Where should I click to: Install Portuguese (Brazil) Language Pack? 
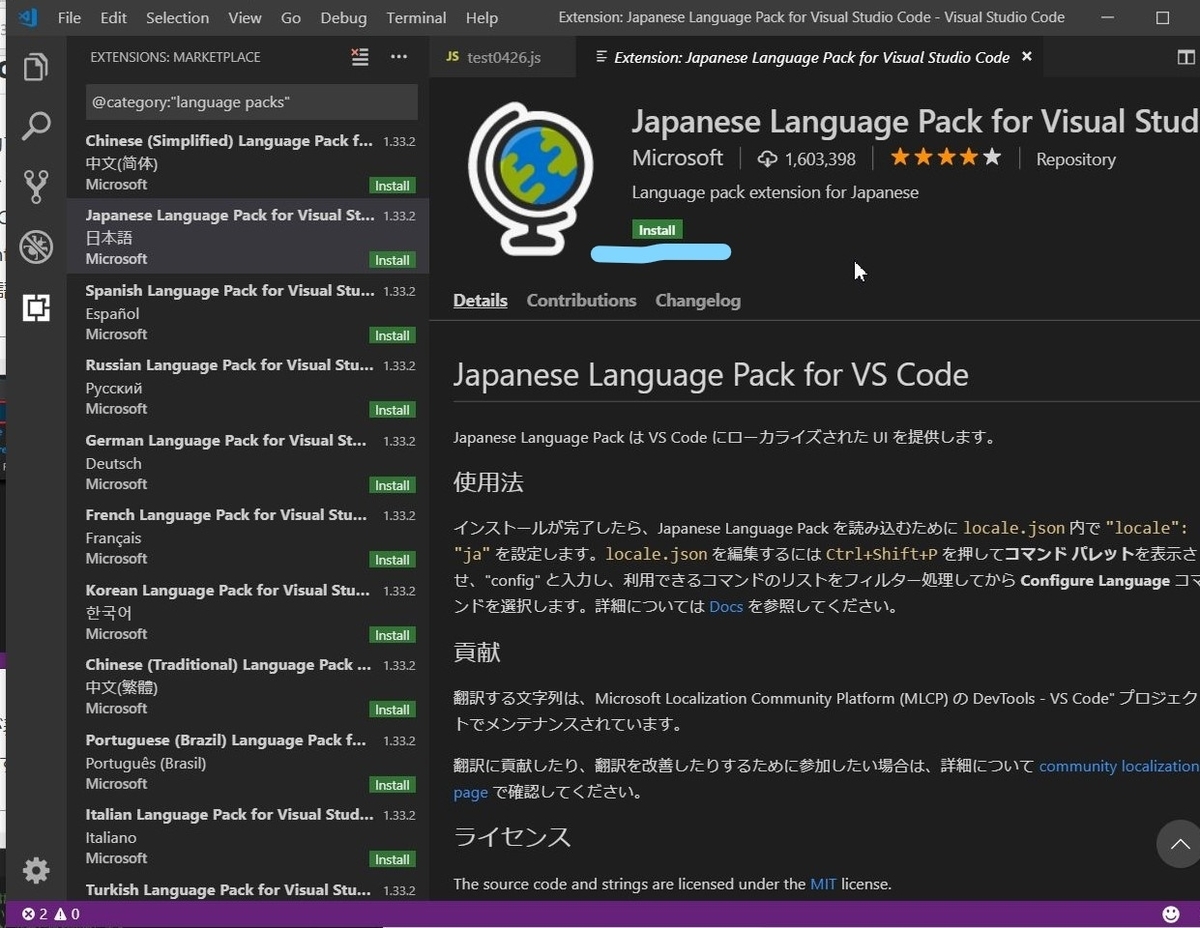pyautogui.click(x=392, y=785)
